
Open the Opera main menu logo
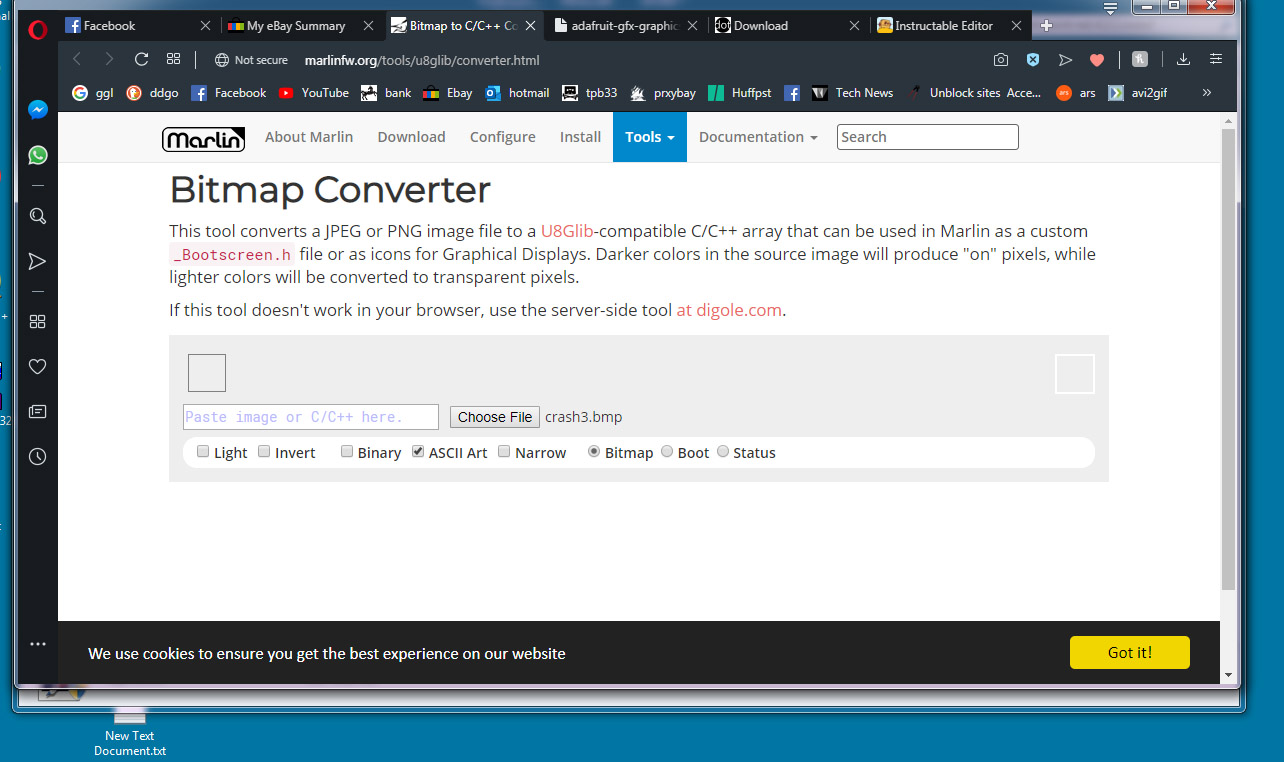point(38,29)
